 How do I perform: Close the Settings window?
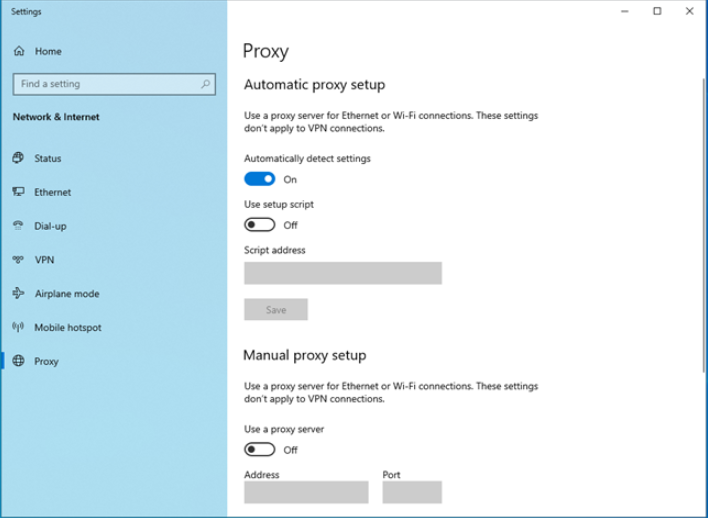coord(689,11)
